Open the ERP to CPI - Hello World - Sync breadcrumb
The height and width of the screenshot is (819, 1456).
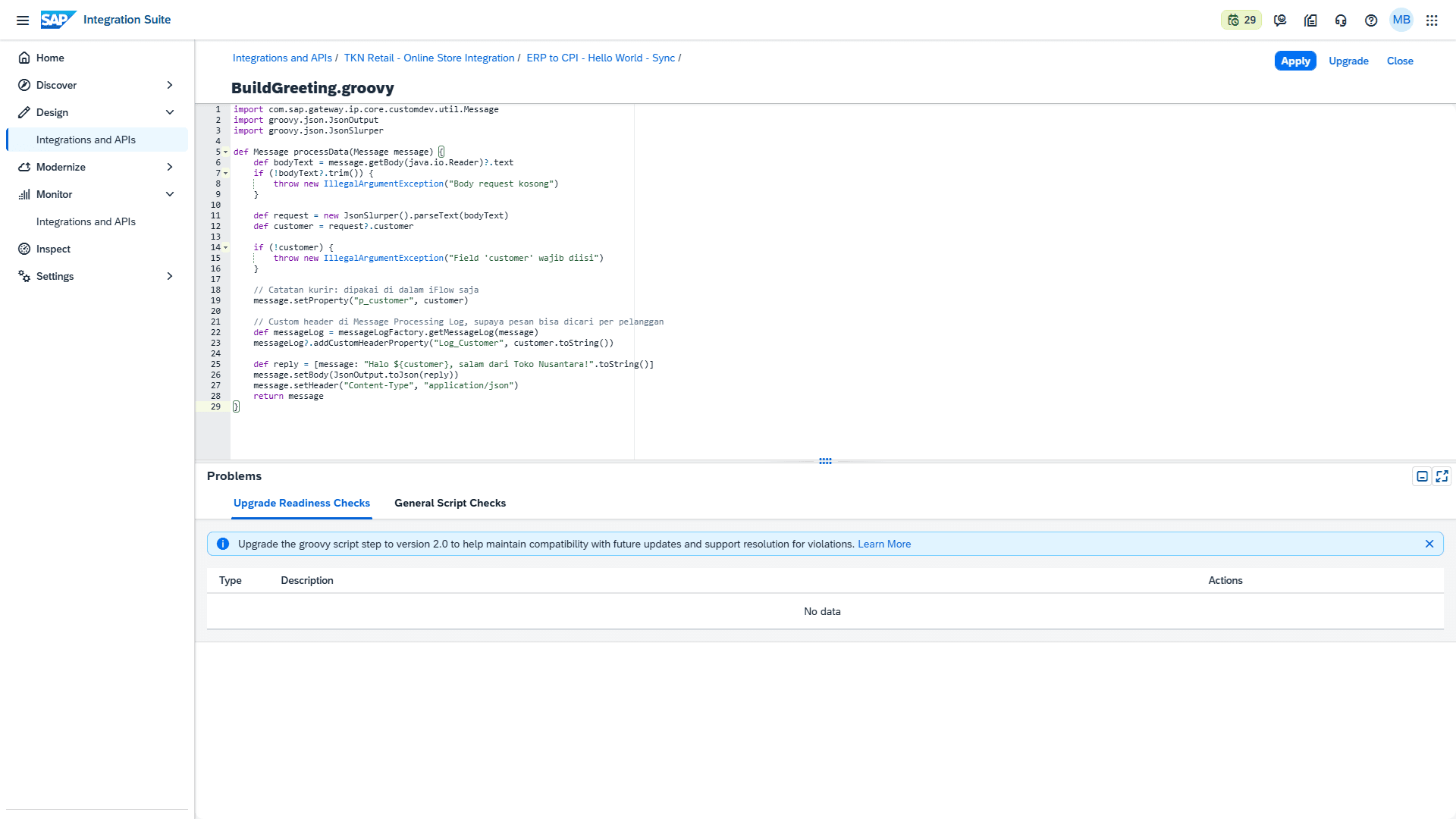[x=601, y=58]
